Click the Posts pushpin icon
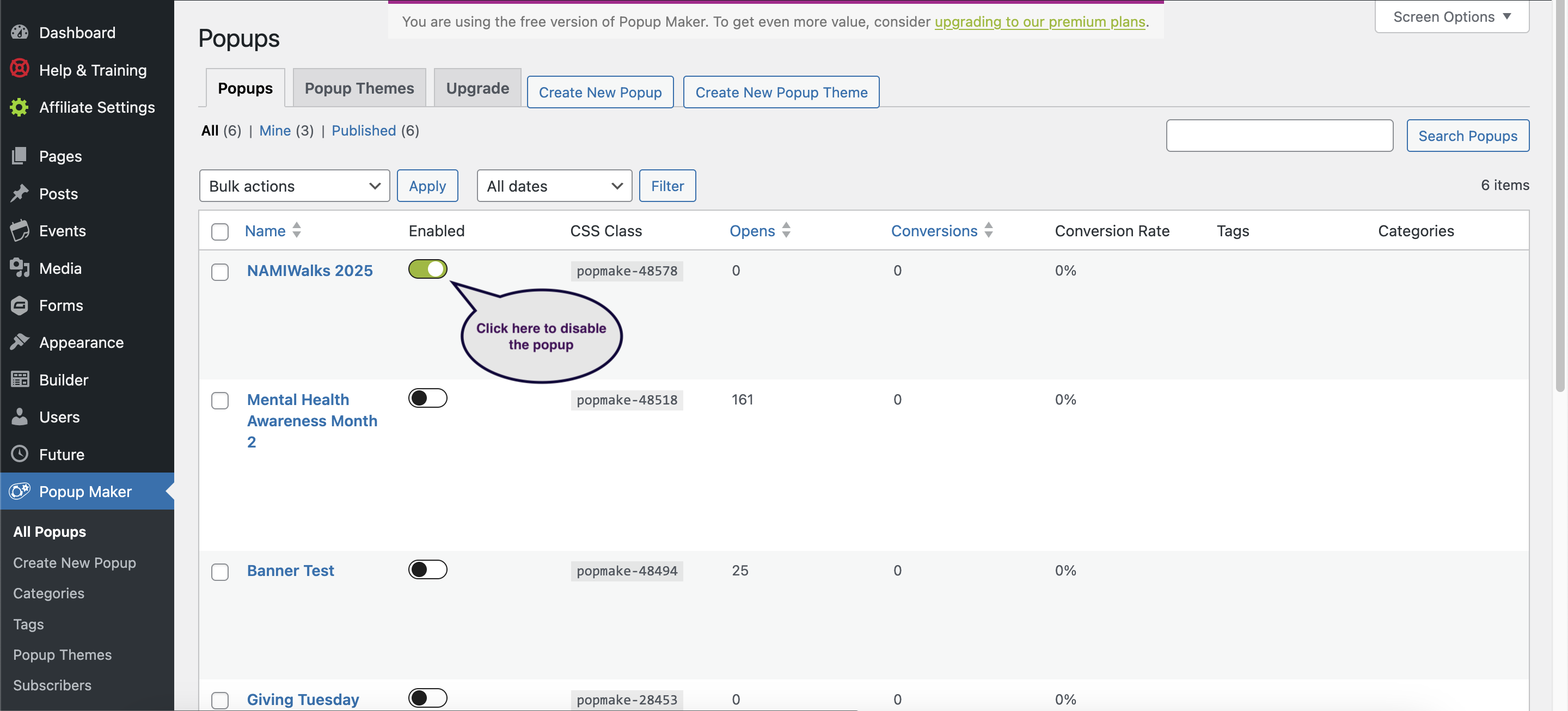Screen dimensions: 1568x711 pos(20,194)
